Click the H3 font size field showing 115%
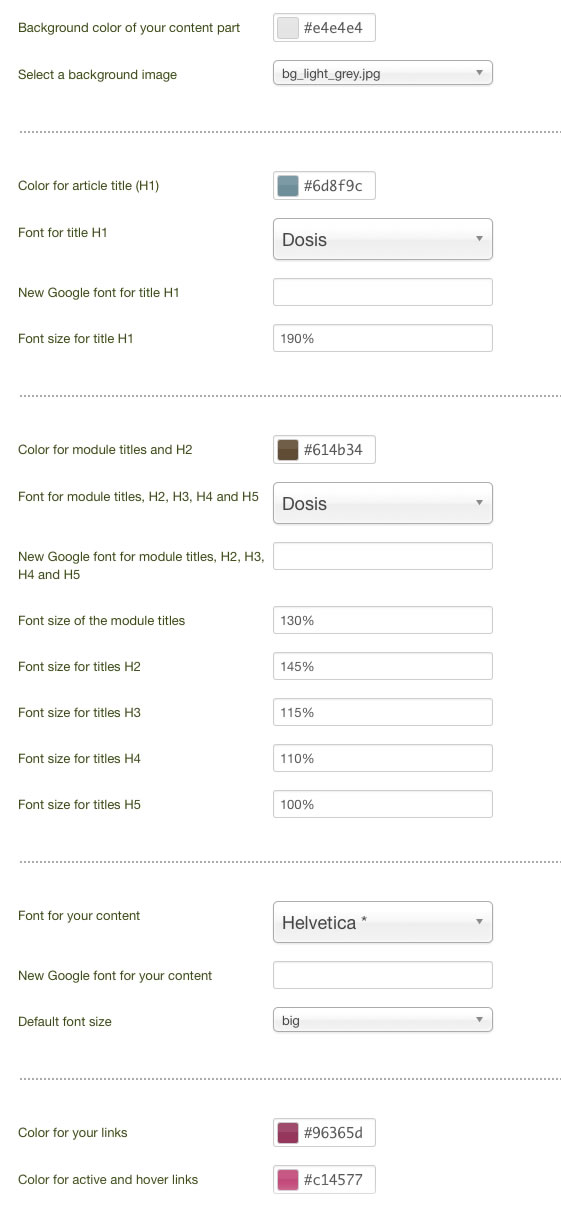The height and width of the screenshot is (1210, 561). (383, 712)
